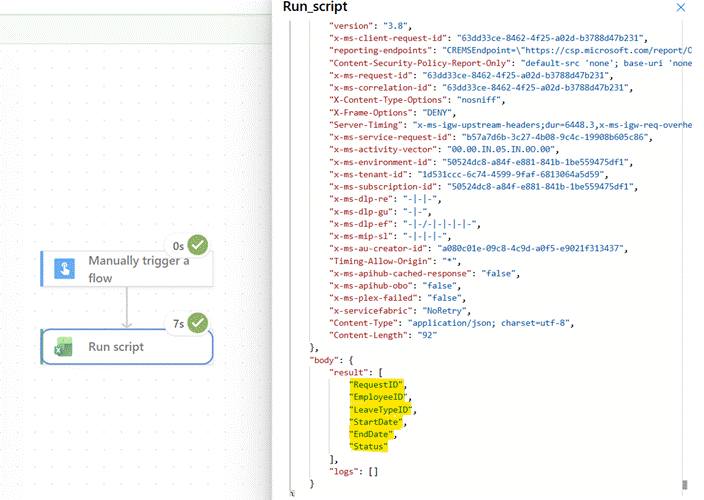The width and height of the screenshot is (704, 500).
Task: Click the output box scrollbar thumb
Action: 685,484
